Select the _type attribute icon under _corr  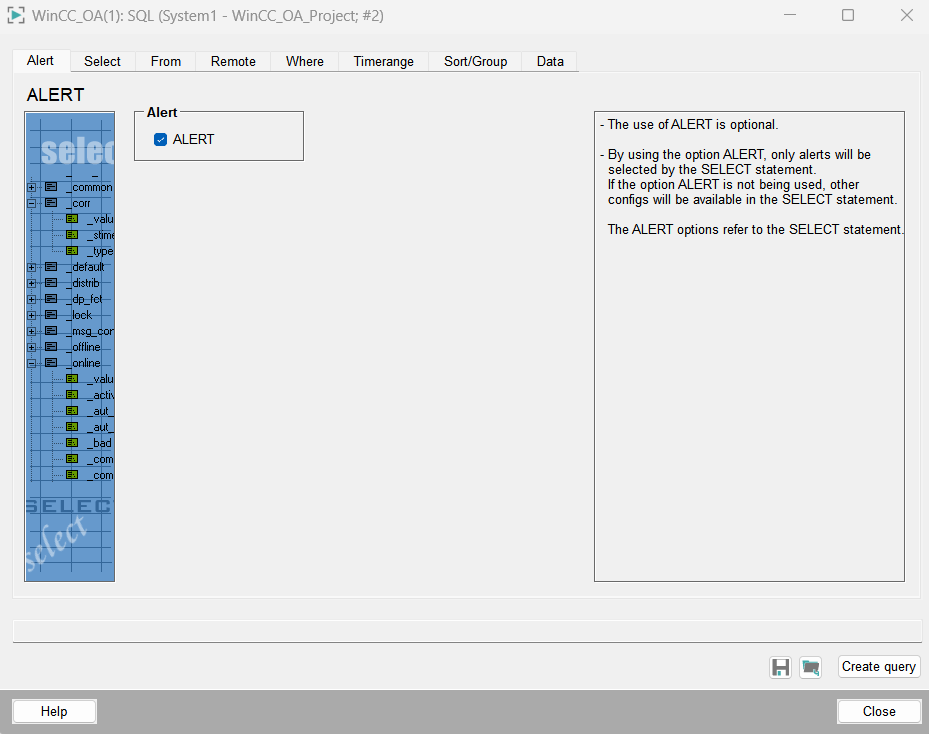pos(72,251)
